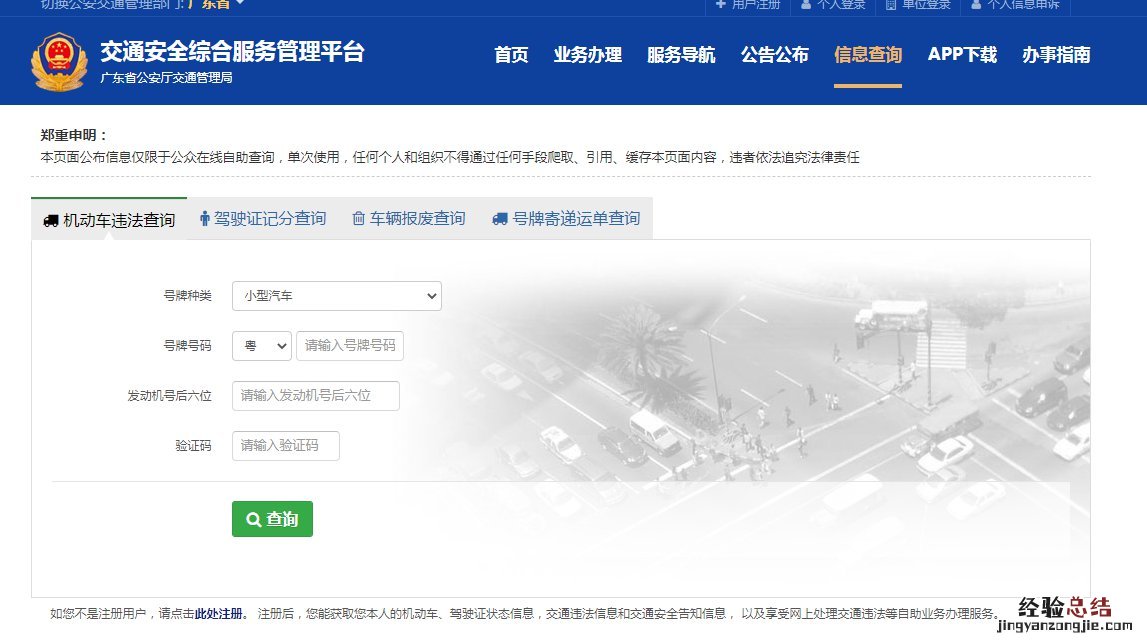Open the APP下载 page
This screenshot has height=644, width=1147.
[x=962, y=55]
